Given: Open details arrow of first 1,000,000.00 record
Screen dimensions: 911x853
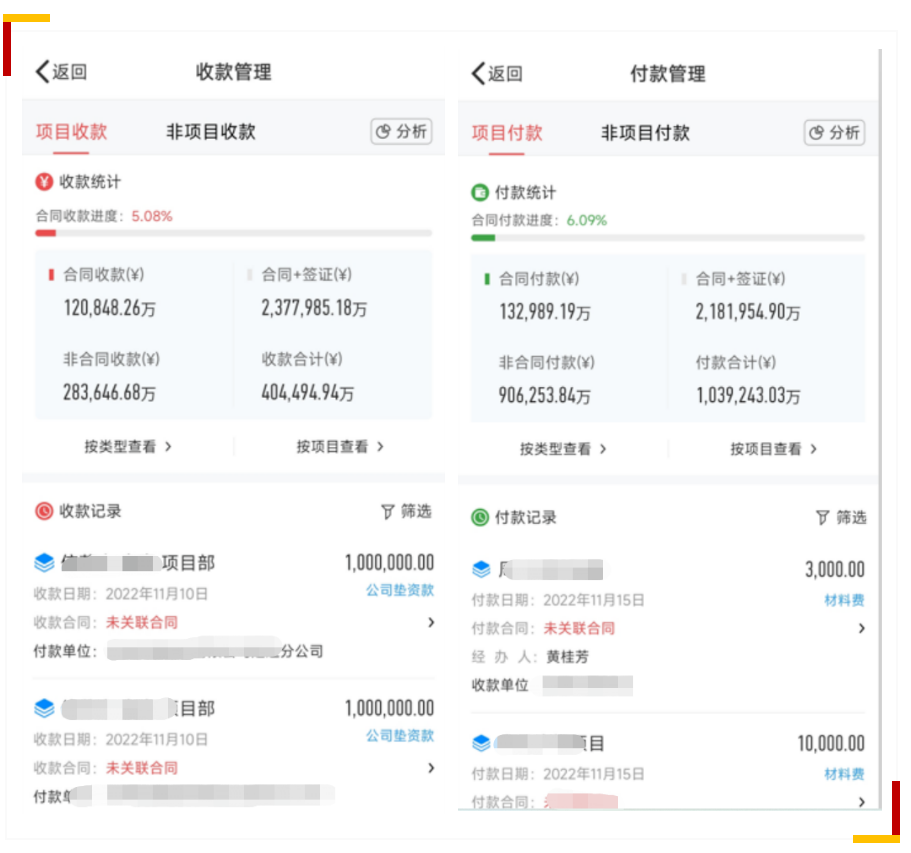Looking at the screenshot, I should 431,622.
